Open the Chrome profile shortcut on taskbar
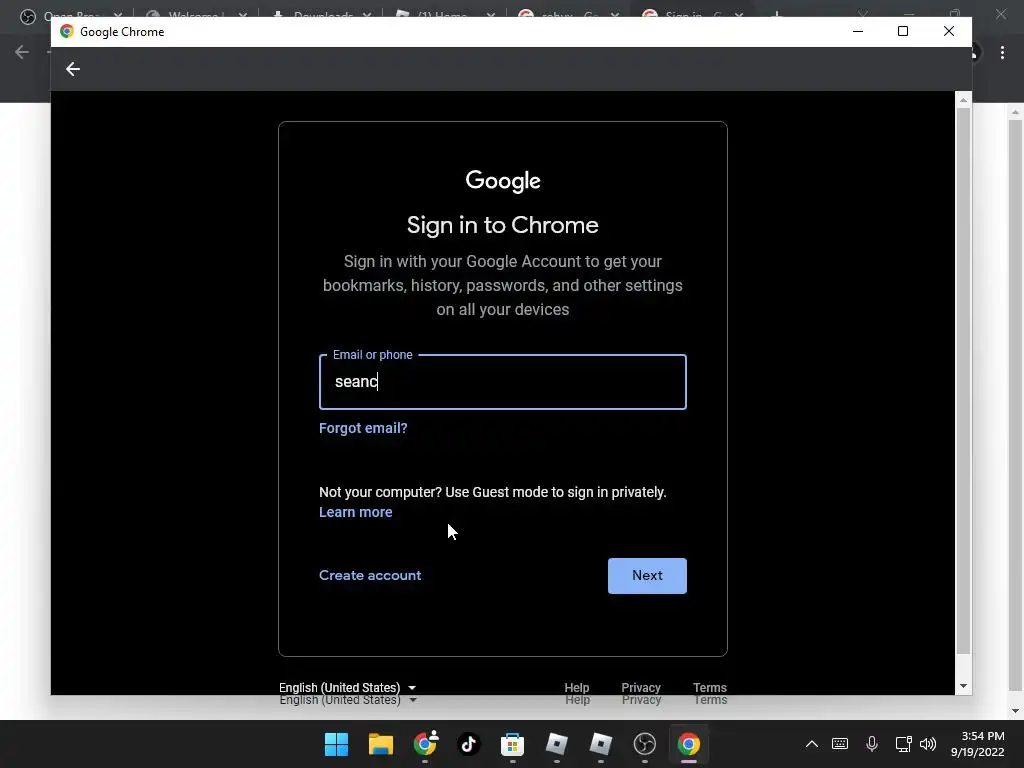Screen dimensions: 1024x768 tap(425, 744)
